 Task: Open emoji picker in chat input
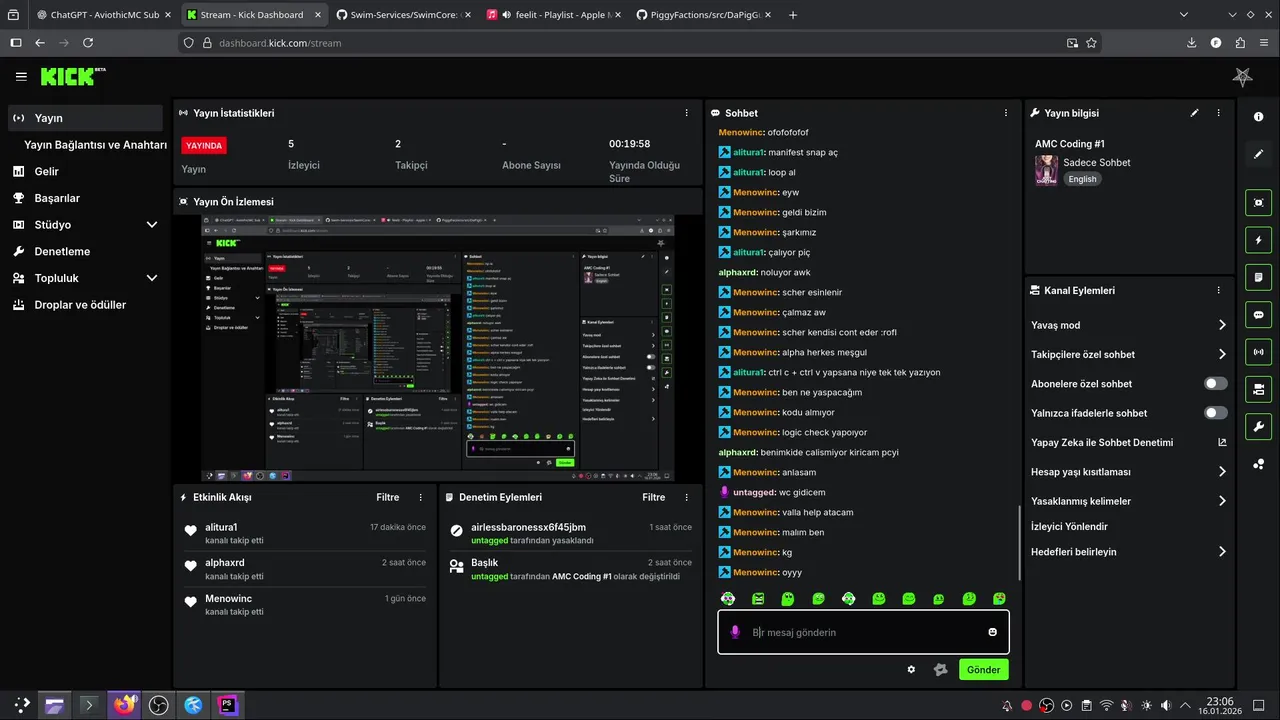(x=992, y=632)
